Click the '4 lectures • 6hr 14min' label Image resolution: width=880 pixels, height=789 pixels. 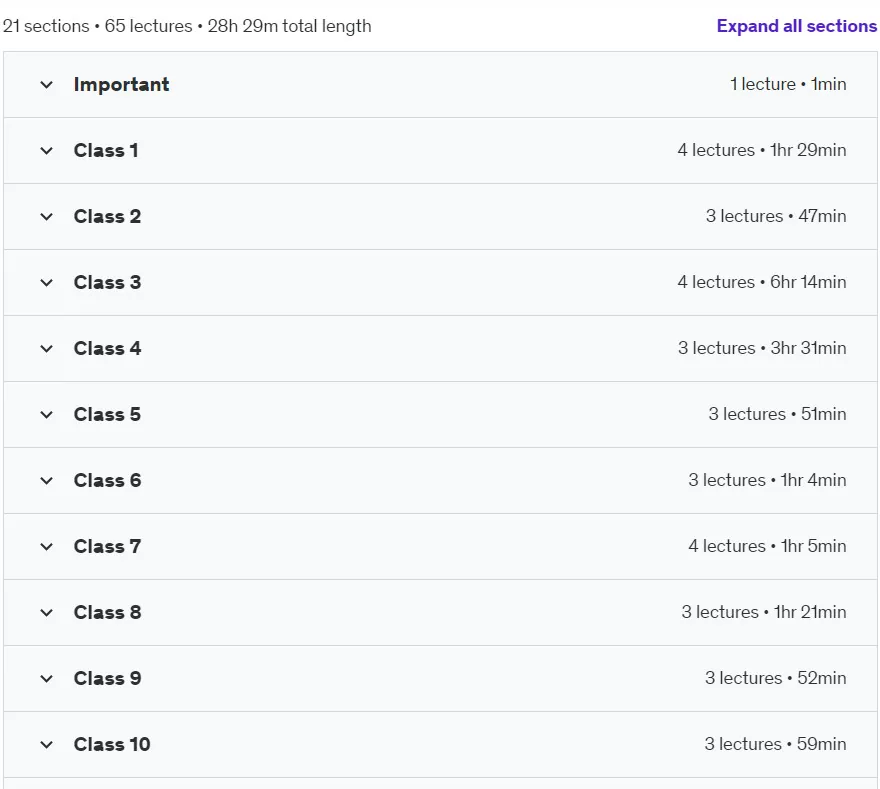[762, 282]
